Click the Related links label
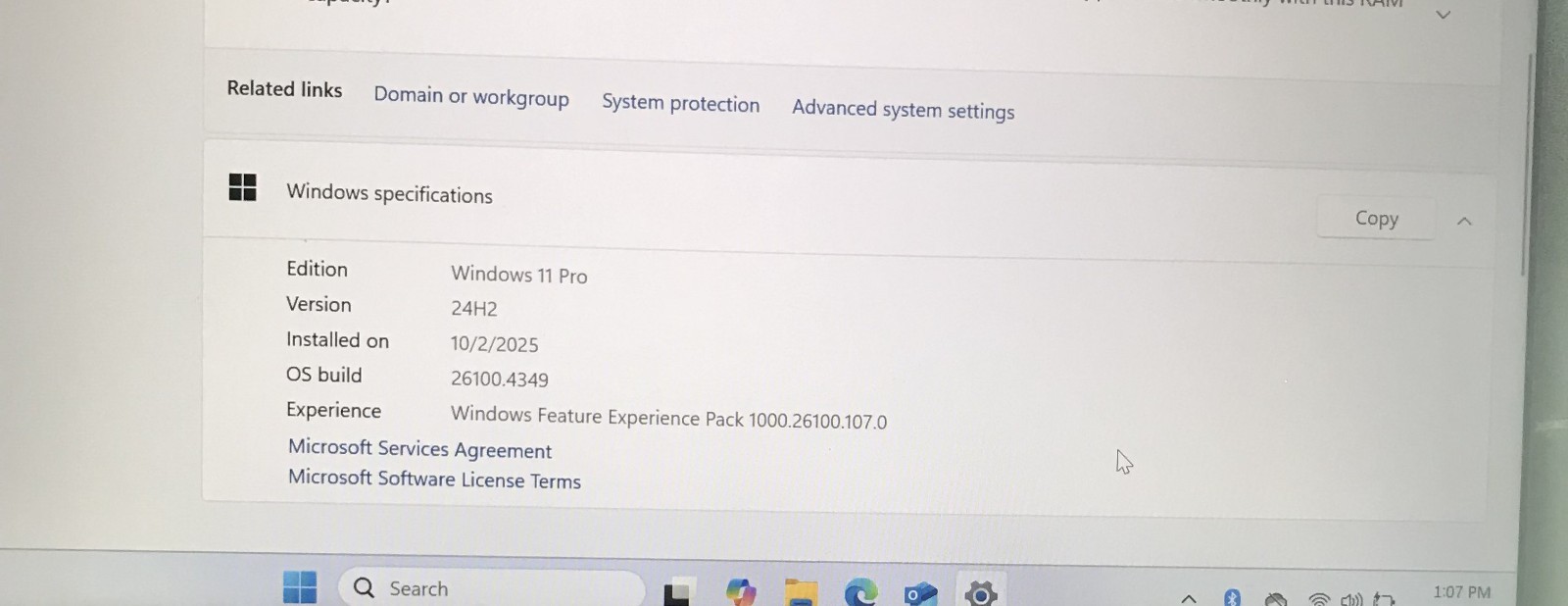Image resolution: width=1568 pixels, height=606 pixels. pyautogui.click(x=284, y=88)
